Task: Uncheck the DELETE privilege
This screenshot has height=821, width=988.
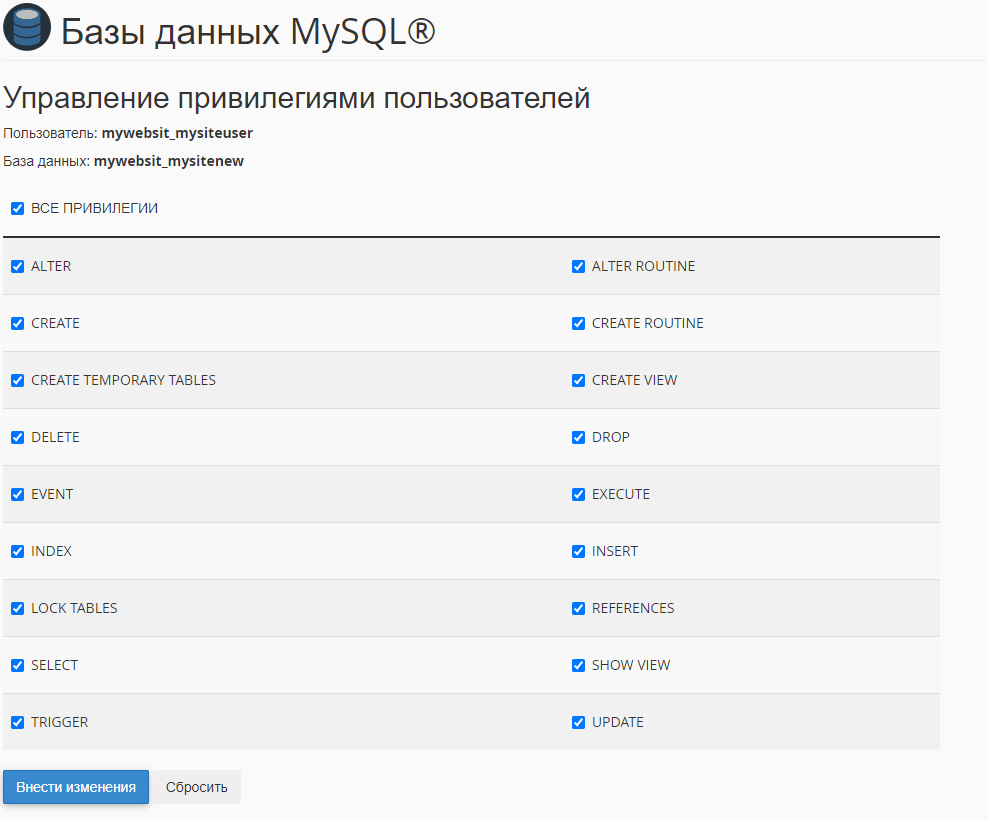Action: point(18,437)
